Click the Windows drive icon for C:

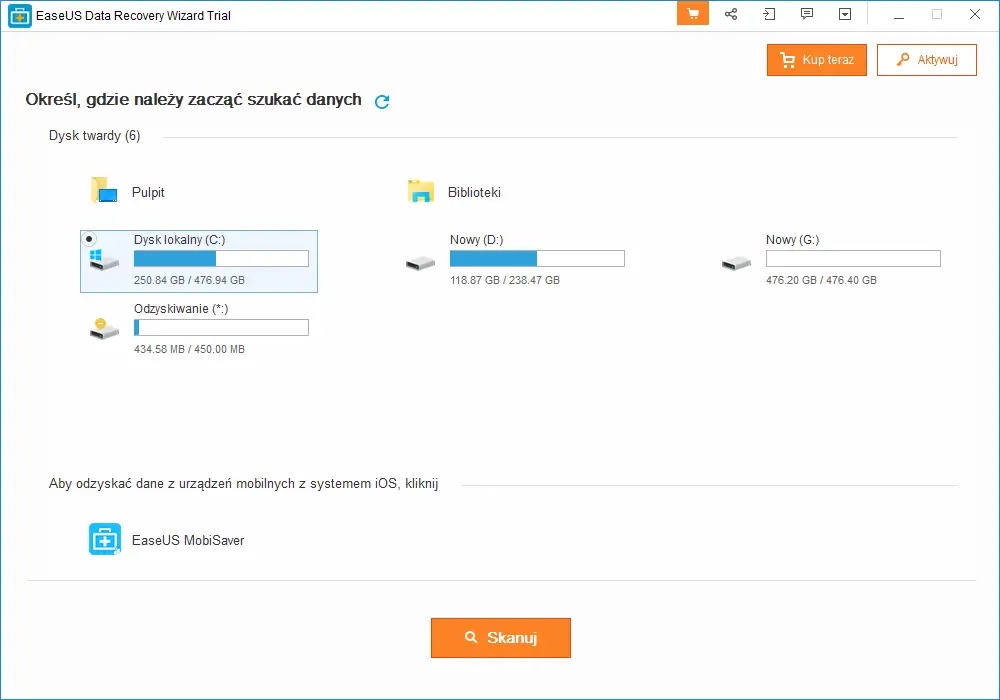(104, 259)
